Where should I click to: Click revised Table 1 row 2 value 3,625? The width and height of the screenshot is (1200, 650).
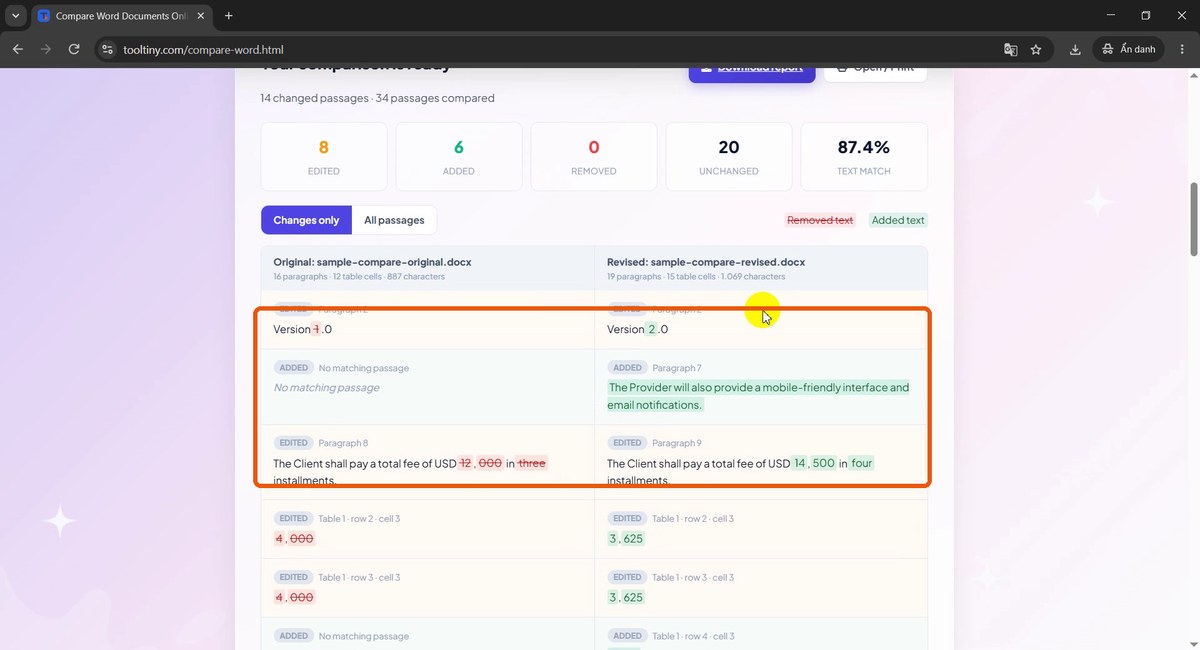[x=626, y=539]
